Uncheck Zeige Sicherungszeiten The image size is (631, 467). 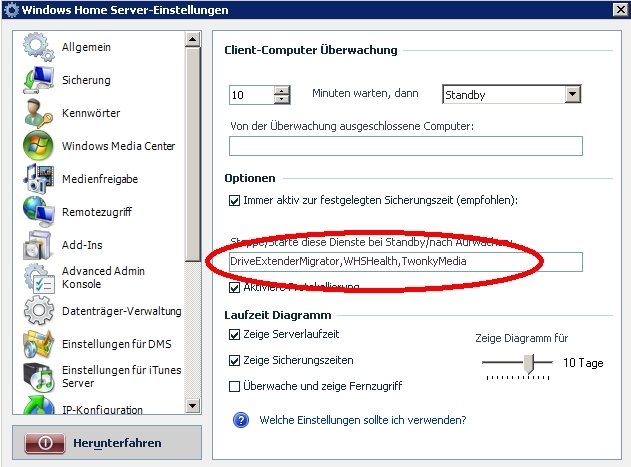(234, 360)
